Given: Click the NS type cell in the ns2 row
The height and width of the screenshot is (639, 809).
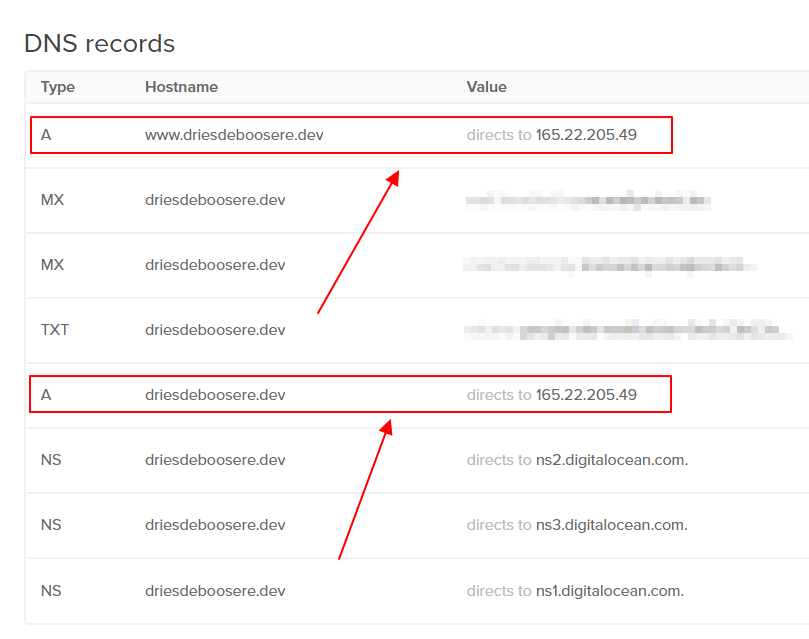Looking at the screenshot, I should tap(51, 460).
